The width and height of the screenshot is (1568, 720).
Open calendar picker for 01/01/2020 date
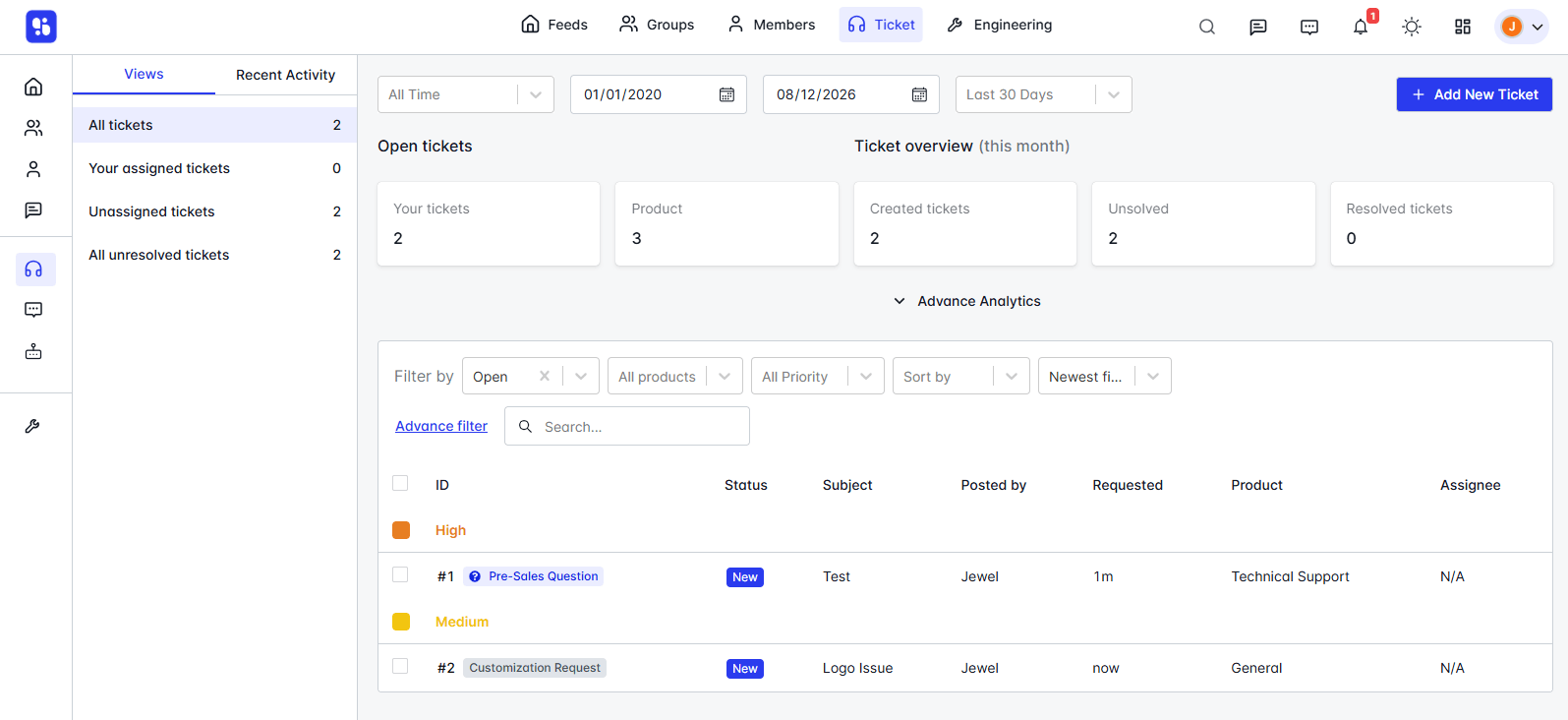click(726, 94)
